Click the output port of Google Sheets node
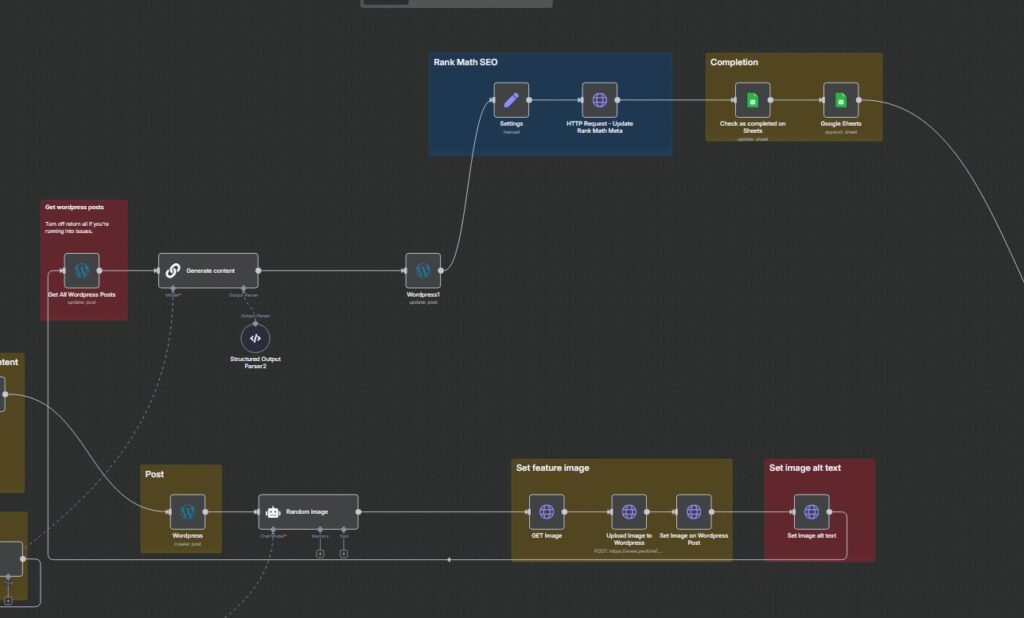 point(859,100)
